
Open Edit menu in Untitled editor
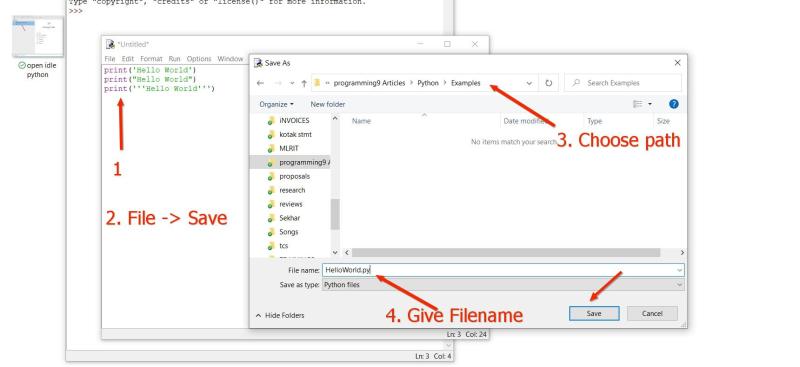point(128,59)
